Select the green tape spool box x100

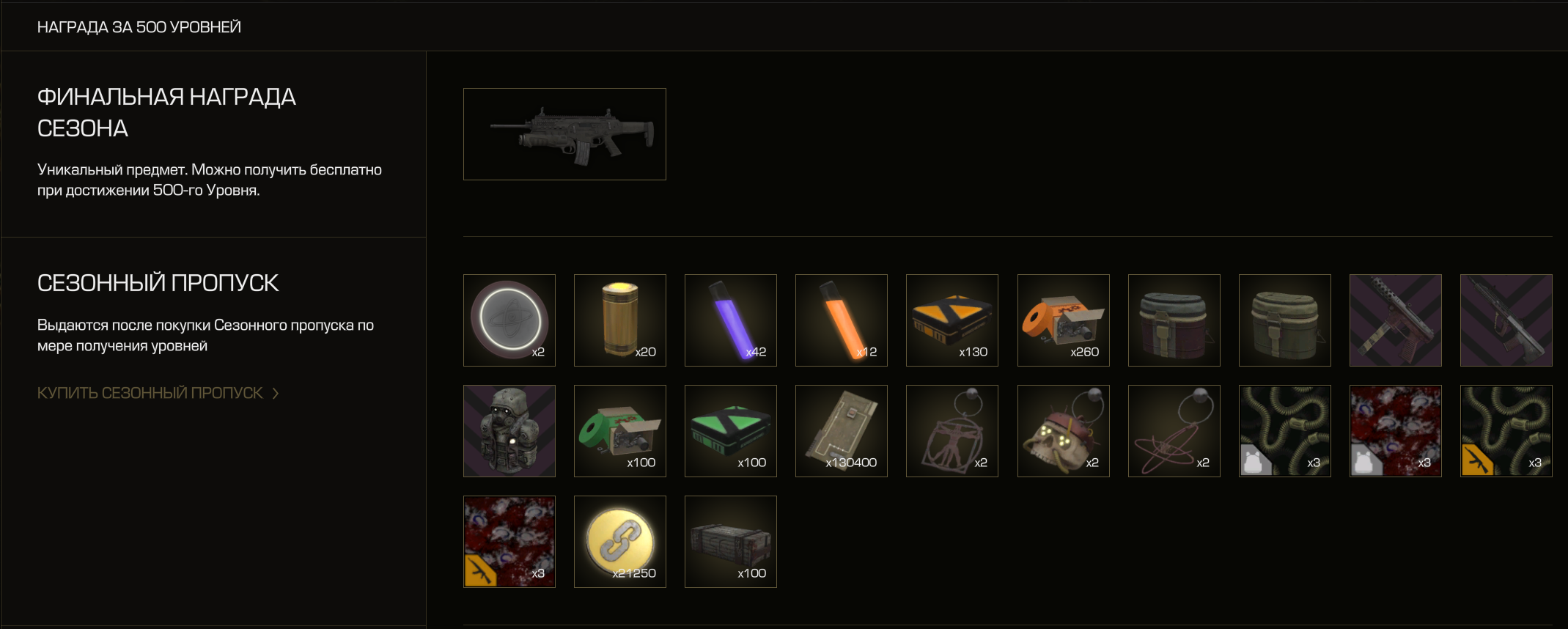620,431
